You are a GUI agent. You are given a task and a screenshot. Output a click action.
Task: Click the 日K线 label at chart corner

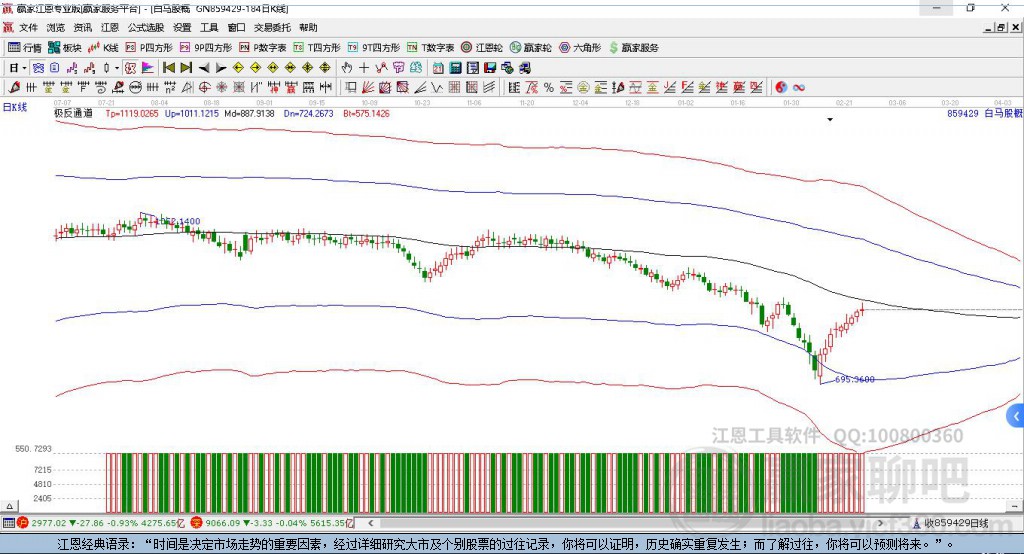(x=14, y=106)
